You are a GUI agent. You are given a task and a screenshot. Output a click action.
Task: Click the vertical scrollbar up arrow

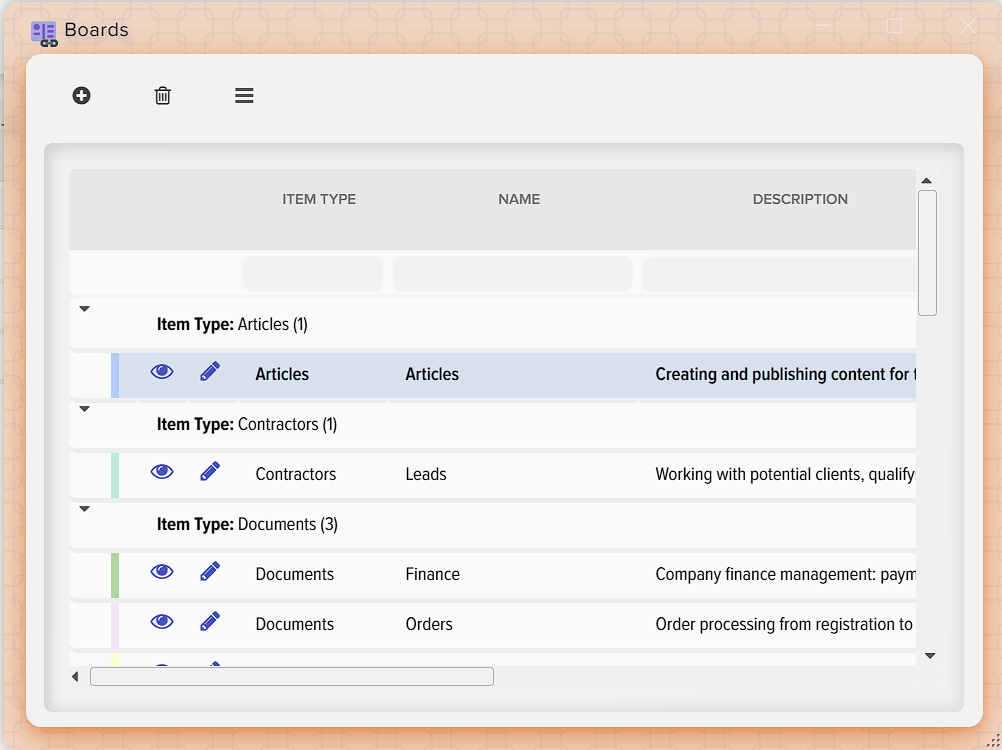[x=927, y=181]
